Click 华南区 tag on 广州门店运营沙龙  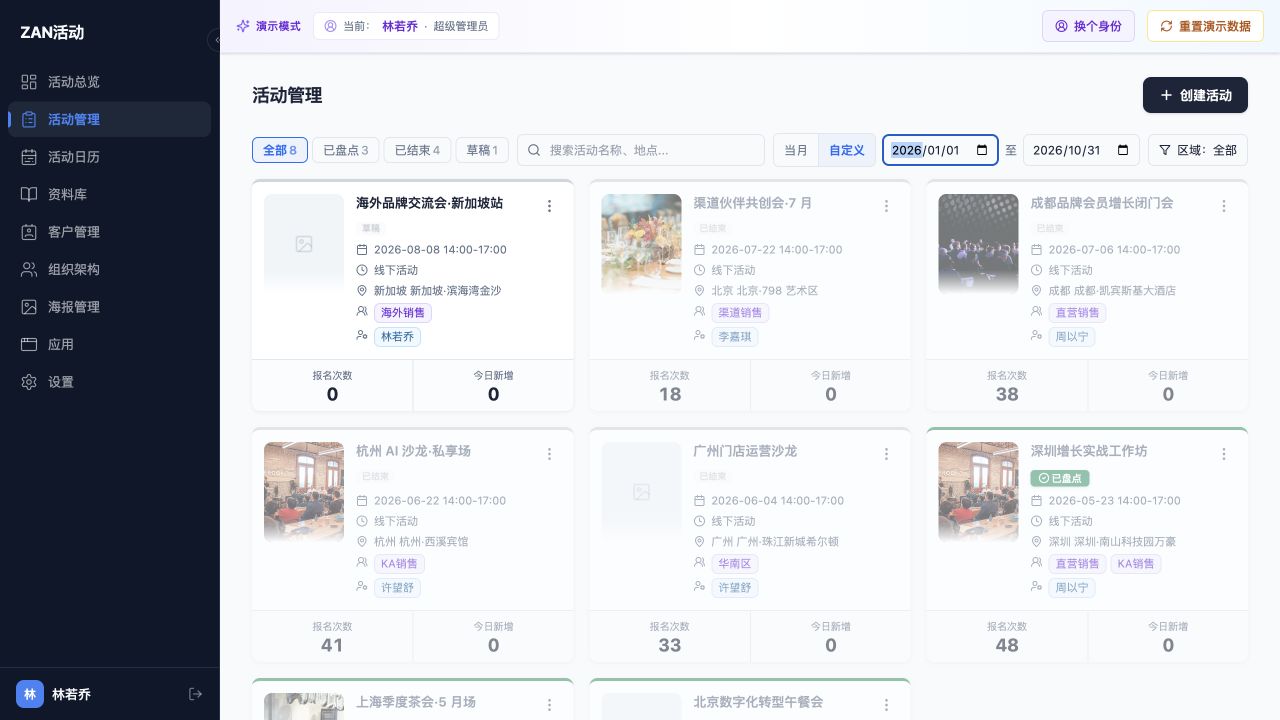pyautogui.click(x=736, y=564)
